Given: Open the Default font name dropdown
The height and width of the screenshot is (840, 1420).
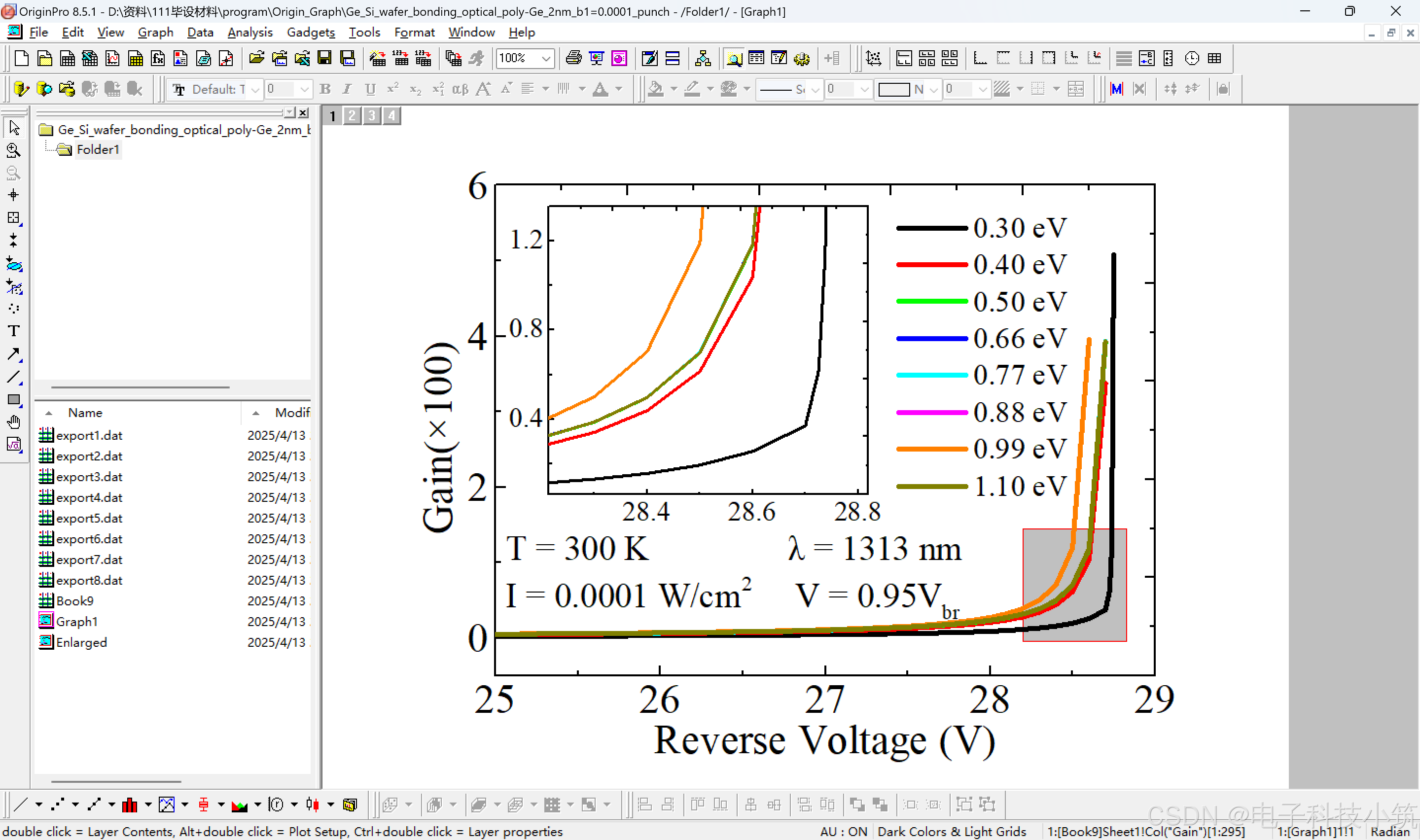Looking at the screenshot, I should [x=255, y=89].
